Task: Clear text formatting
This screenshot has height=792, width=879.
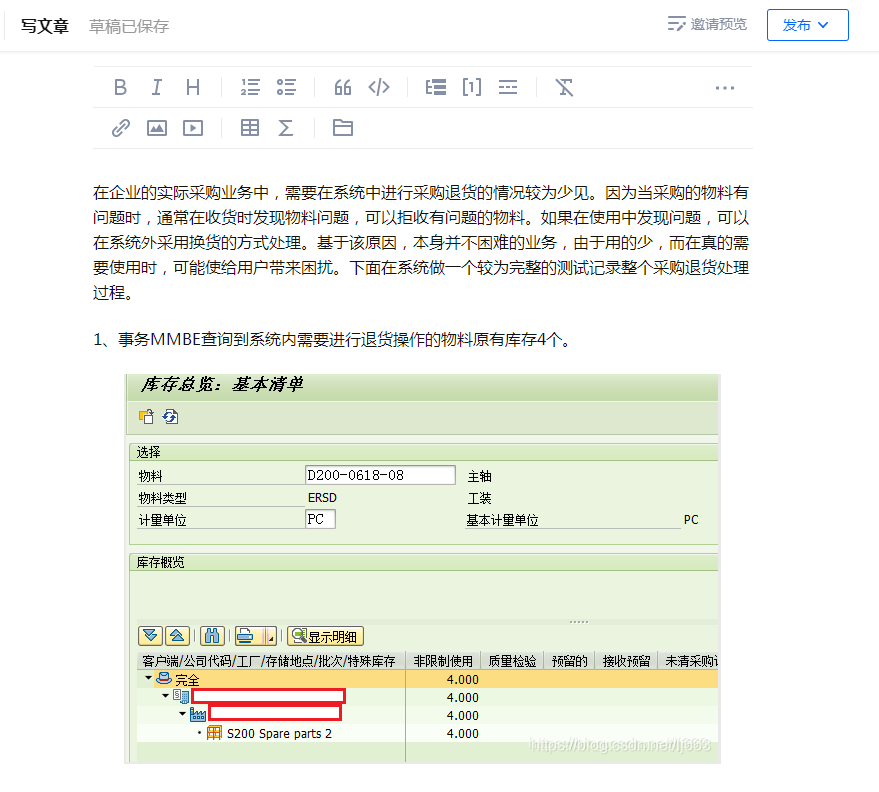Action: pos(565,87)
